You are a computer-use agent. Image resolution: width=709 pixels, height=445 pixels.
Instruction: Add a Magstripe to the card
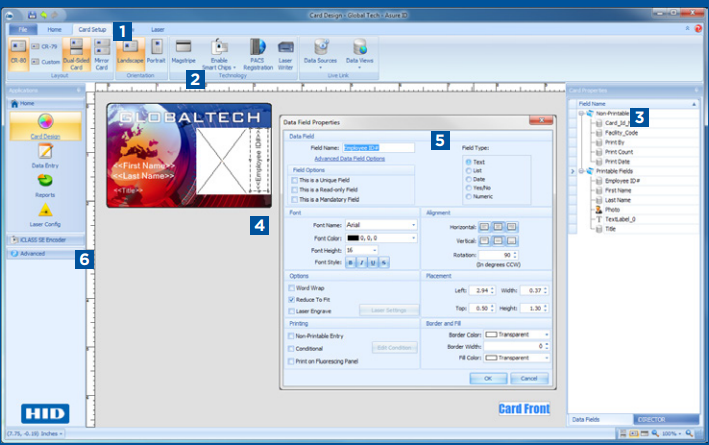click(x=184, y=51)
